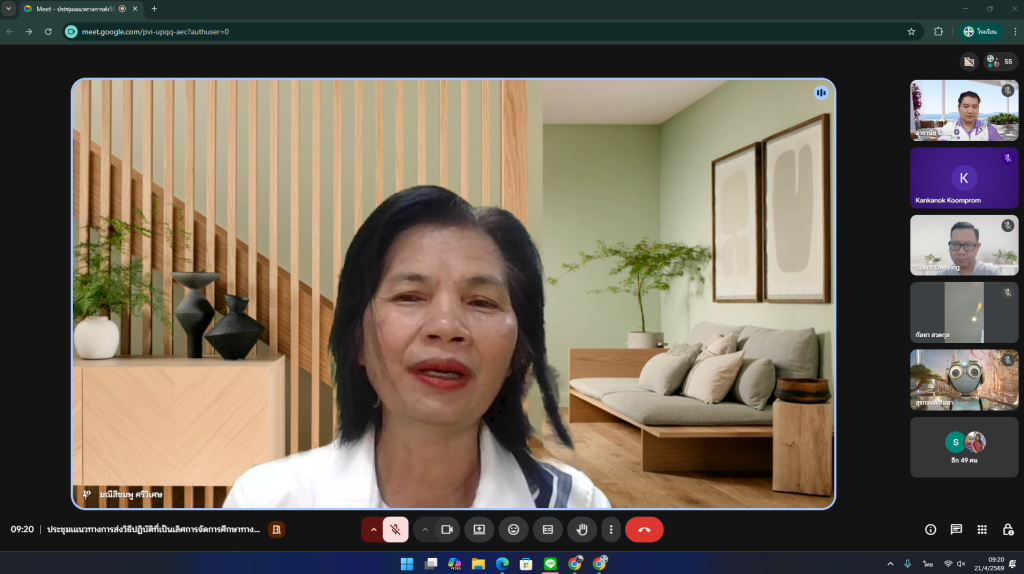Click the hidden self-view tile icon

pyautogui.click(x=968, y=62)
